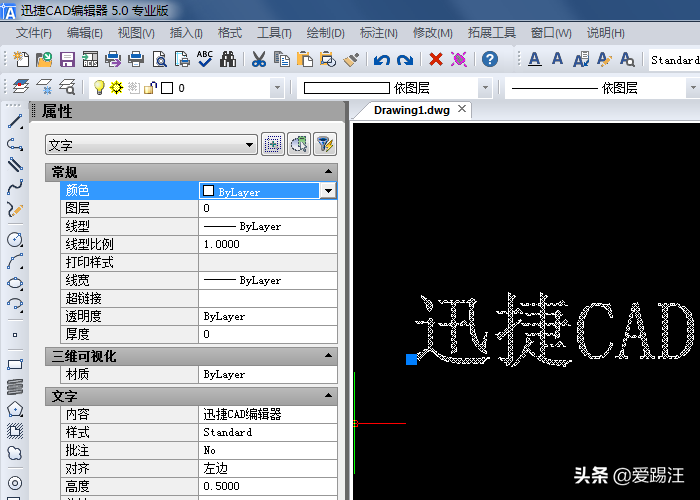Open help with the question mark icon
The image size is (700, 500).
pos(490,60)
